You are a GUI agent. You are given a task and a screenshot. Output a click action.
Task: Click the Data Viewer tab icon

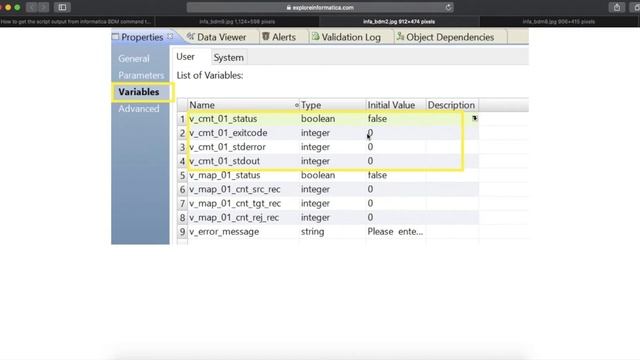pyautogui.click(x=191, y=36)
